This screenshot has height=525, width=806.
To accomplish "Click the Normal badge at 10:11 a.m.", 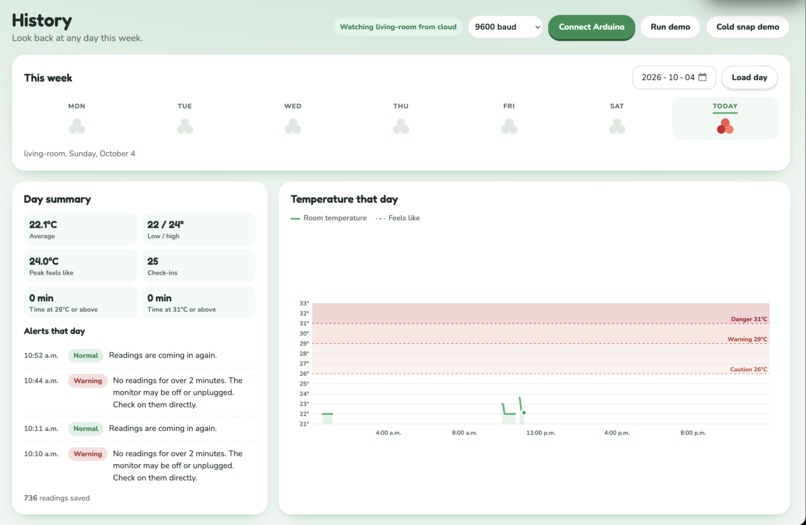I will pyautogui.click(x=86, y=428).
